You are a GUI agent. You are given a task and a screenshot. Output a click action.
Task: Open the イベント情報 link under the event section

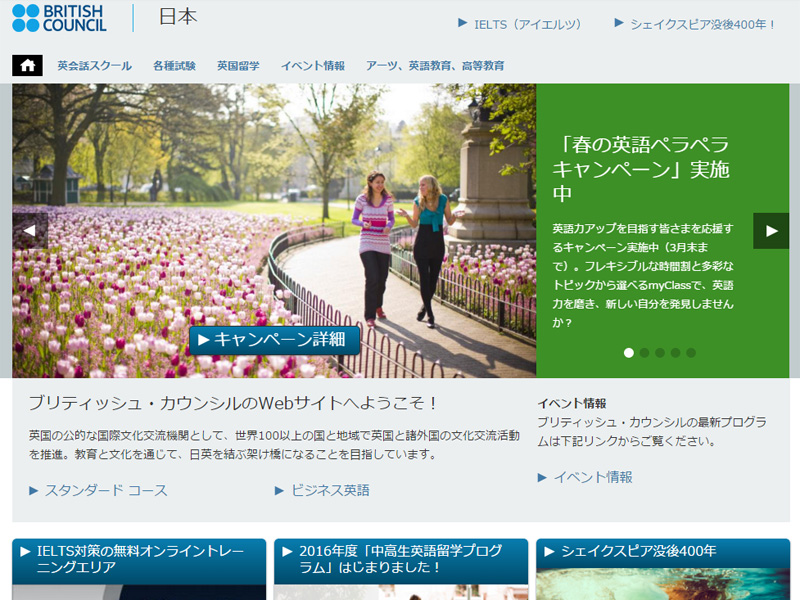click(585, 477)
